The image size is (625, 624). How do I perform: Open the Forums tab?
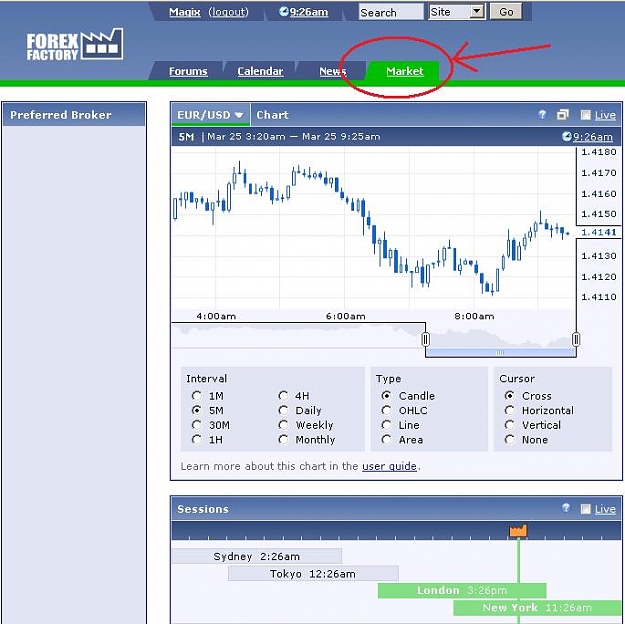click(x=188, y=71)
